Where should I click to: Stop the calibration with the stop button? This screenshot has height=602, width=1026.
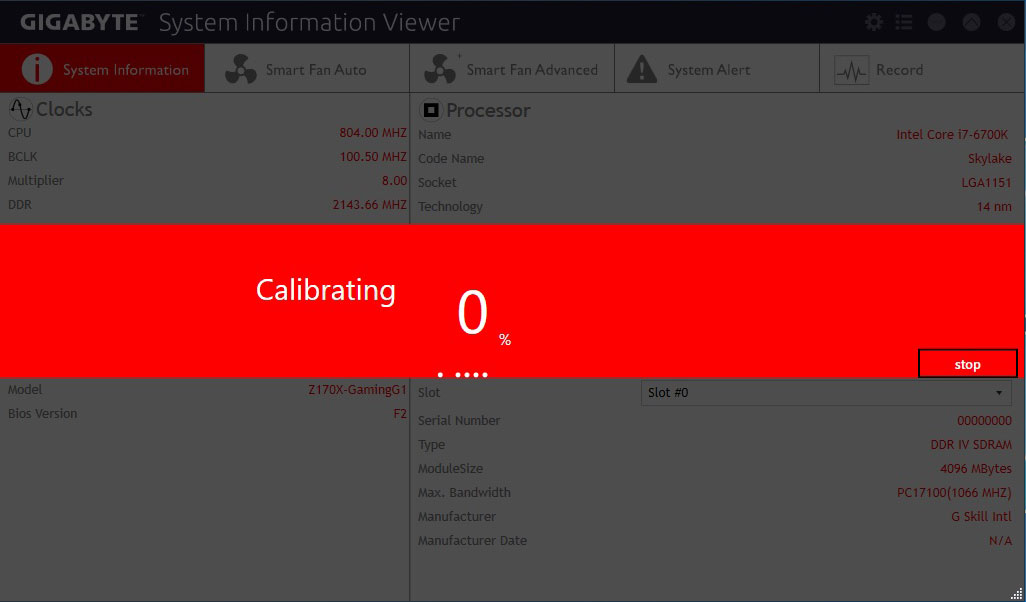[968, 364]
